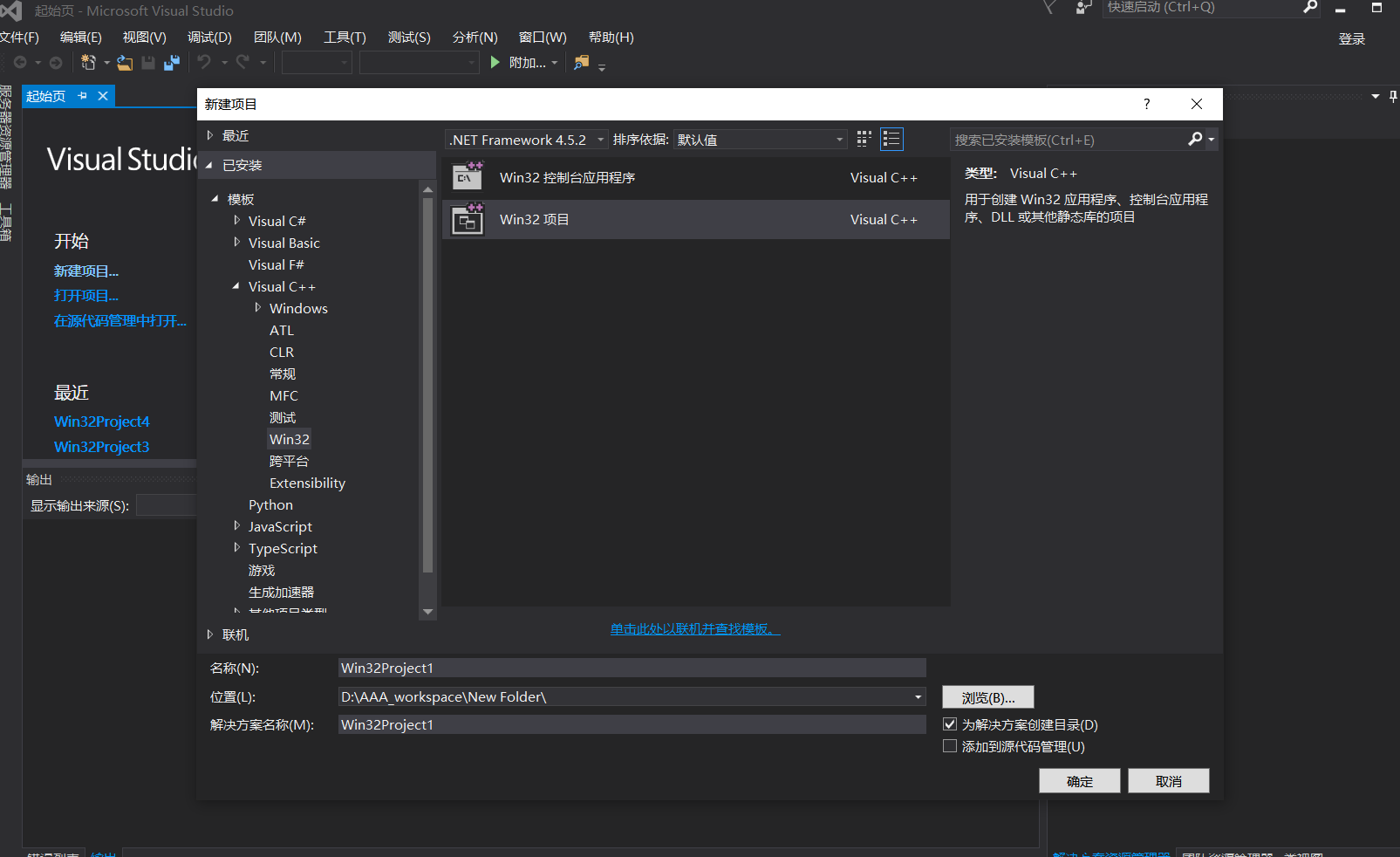The width and height of the screenshot is (1400, 857).
Task: Click the Save toolbar icon
Action: (148, 63)
